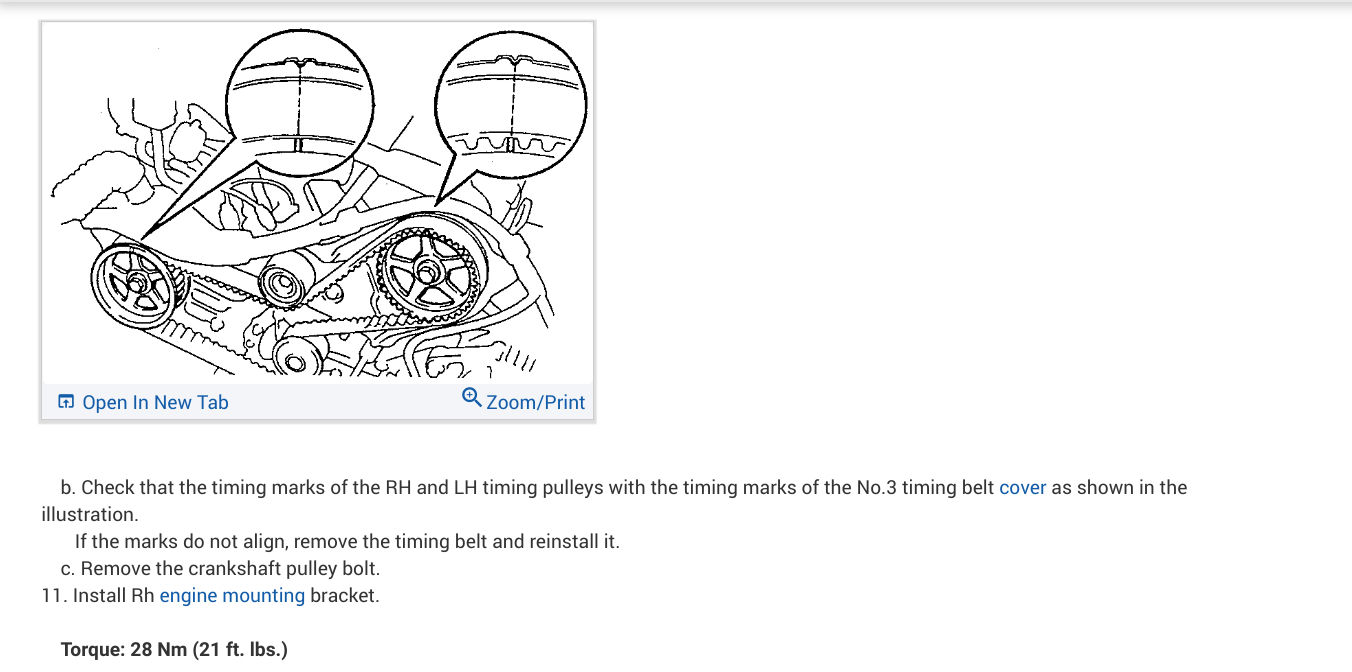Open the 'engine mounting' hyperlink
Screen dimensions: 1352x672
point(232,596)
